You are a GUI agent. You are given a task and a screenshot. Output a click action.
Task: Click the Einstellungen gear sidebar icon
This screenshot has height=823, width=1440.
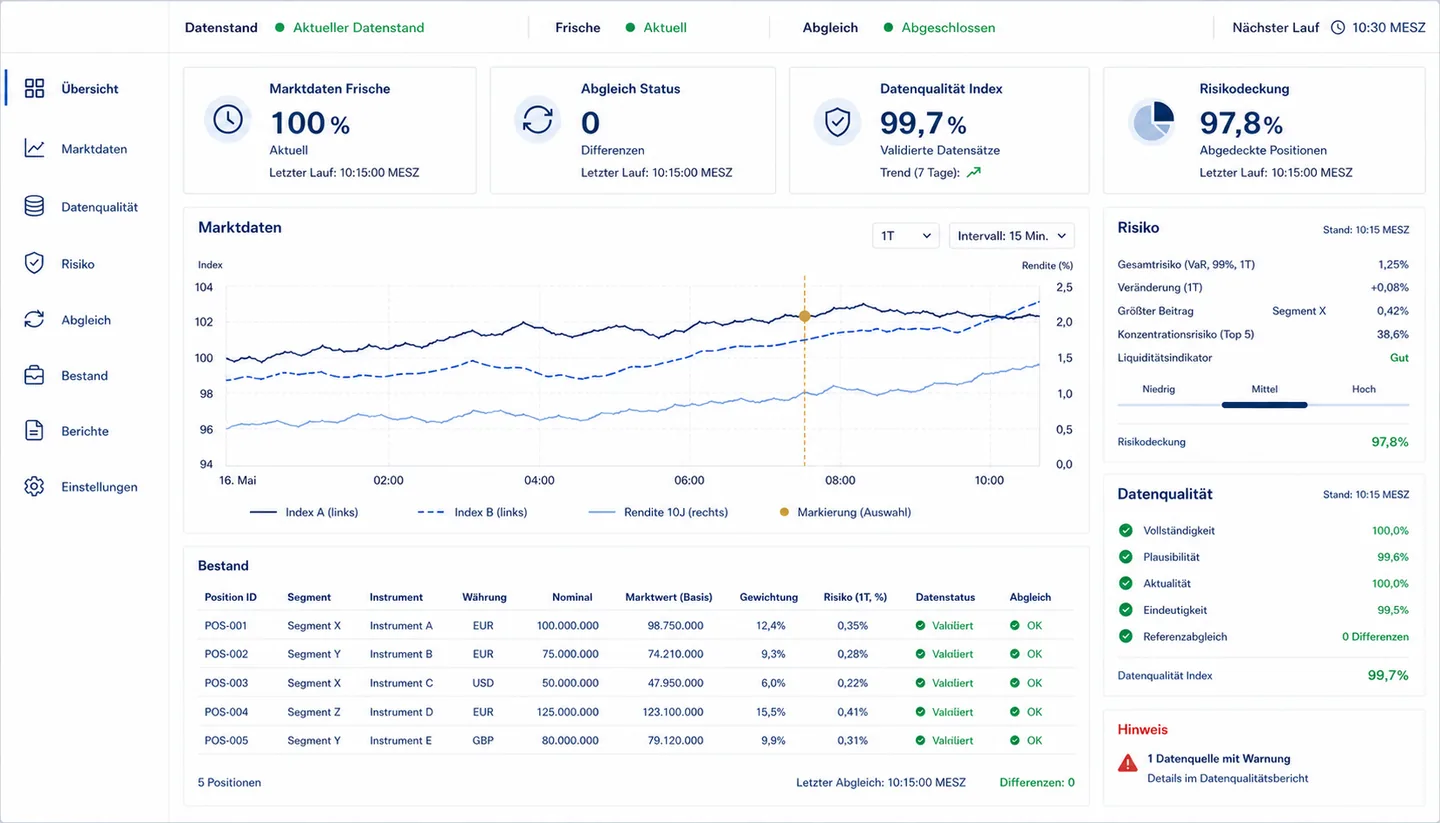tap(34, 486)
